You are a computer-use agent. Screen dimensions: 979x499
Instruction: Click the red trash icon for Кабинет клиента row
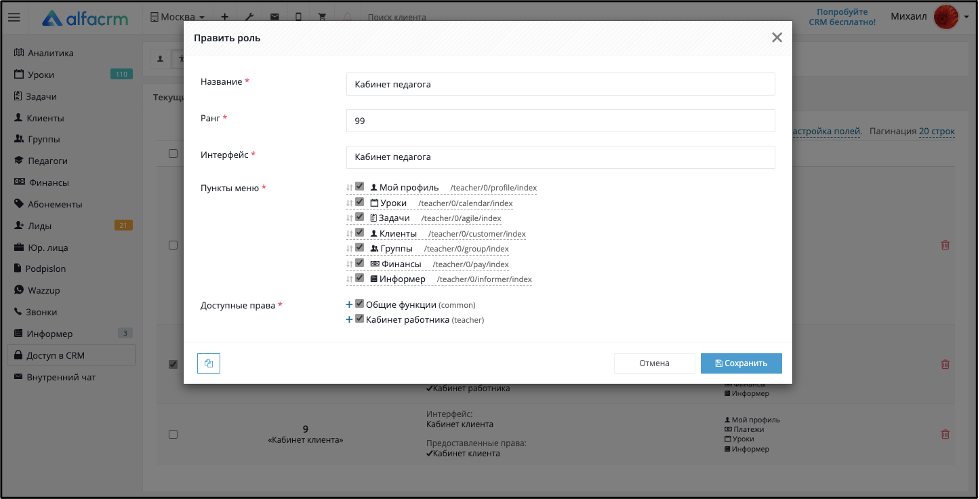(x=945, y=434)
